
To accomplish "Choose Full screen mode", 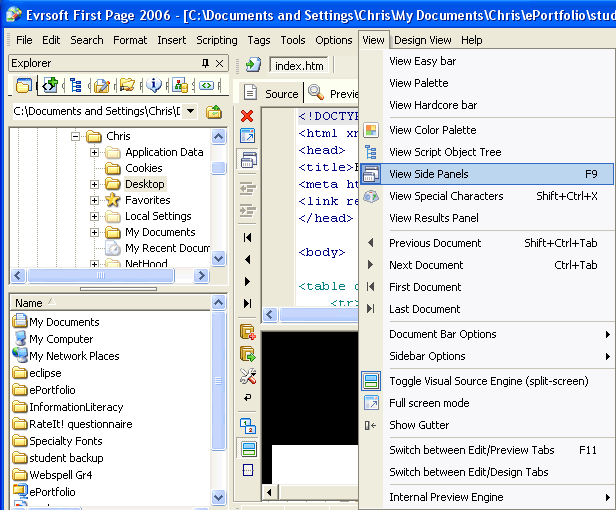I will [428, 403].
